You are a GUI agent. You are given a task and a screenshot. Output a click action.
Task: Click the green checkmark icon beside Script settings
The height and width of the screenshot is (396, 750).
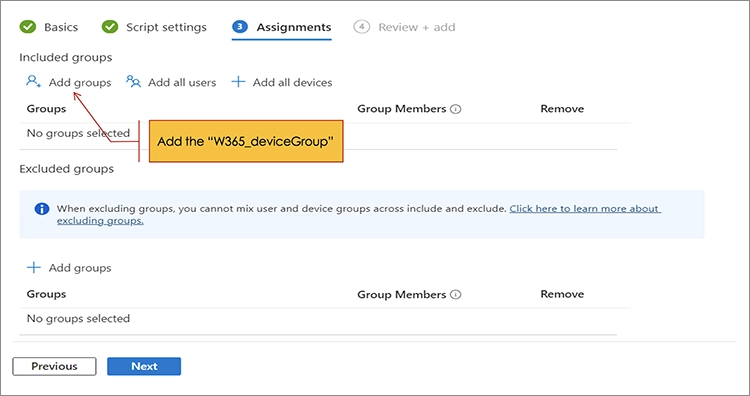(x=110, y=27)
